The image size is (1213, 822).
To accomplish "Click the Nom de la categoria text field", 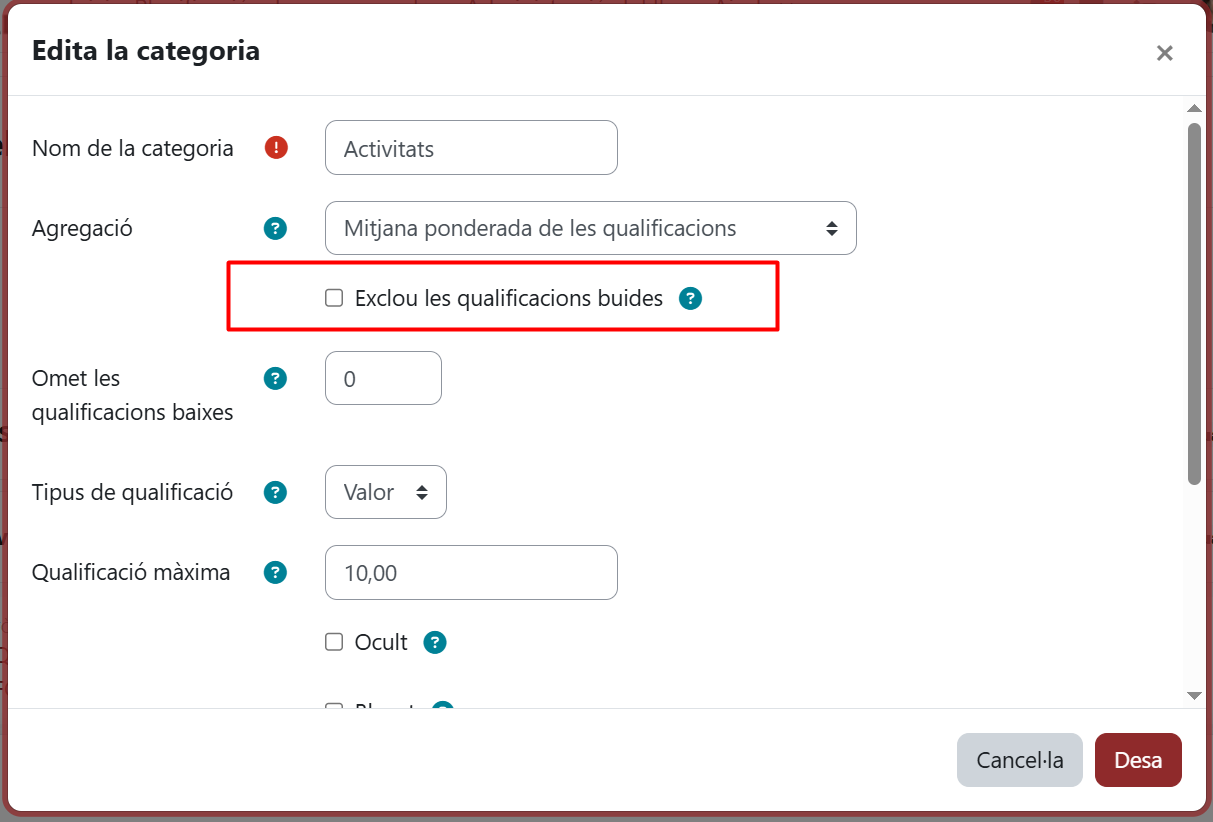I will [x=471, y=148].
